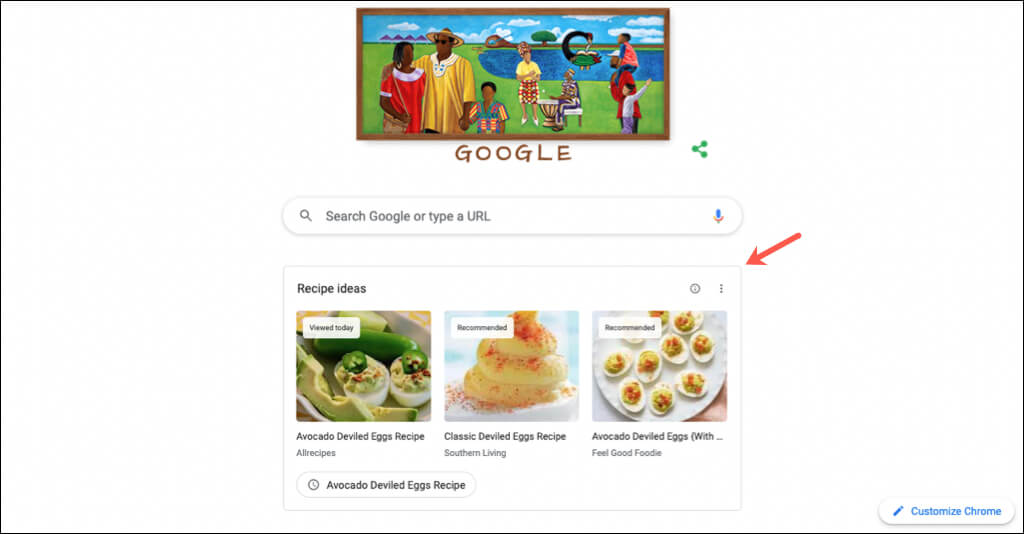The height and width of the screenshot is (534, 1024).
Task: Click the Avocado Deviled Eggs Recipe Allrecipes title
Action: point(360,437)
